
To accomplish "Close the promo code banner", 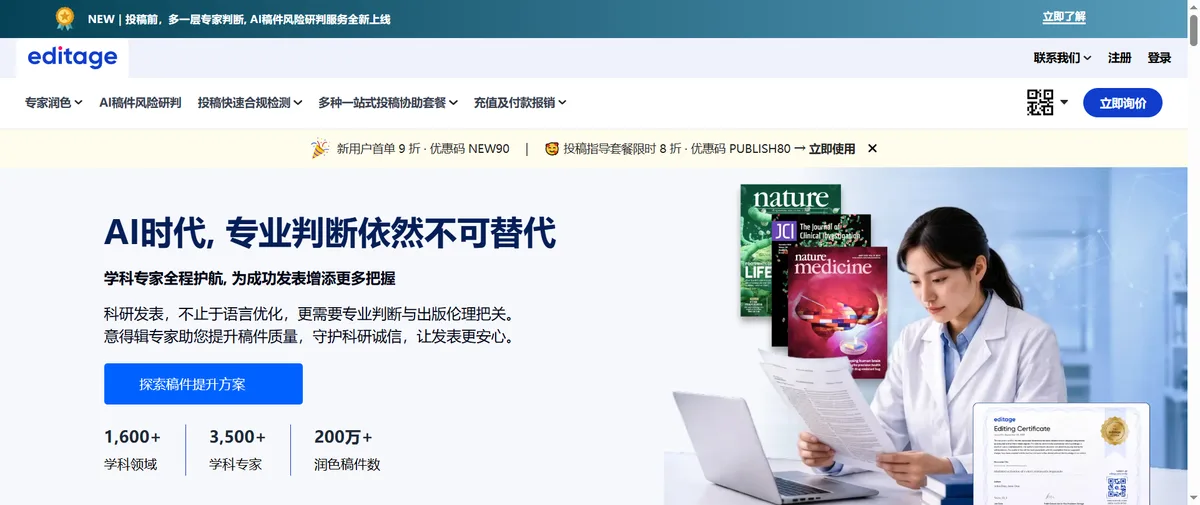I will point(872,148).
